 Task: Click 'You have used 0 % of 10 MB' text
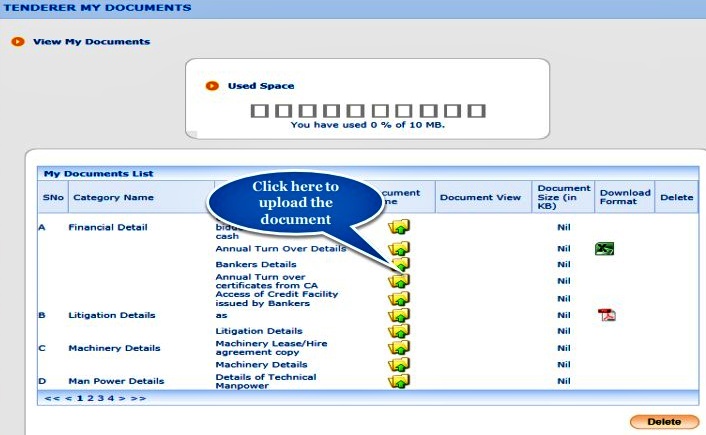tap(367, 125)
